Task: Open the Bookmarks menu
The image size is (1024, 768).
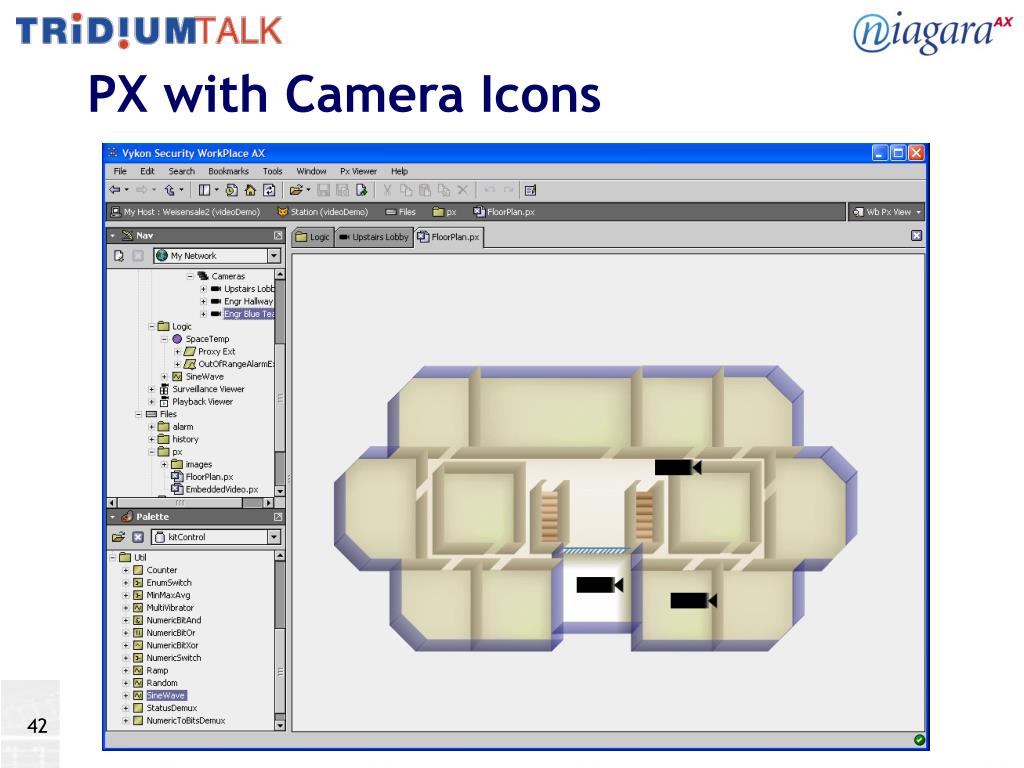Action: coord(228,171)
